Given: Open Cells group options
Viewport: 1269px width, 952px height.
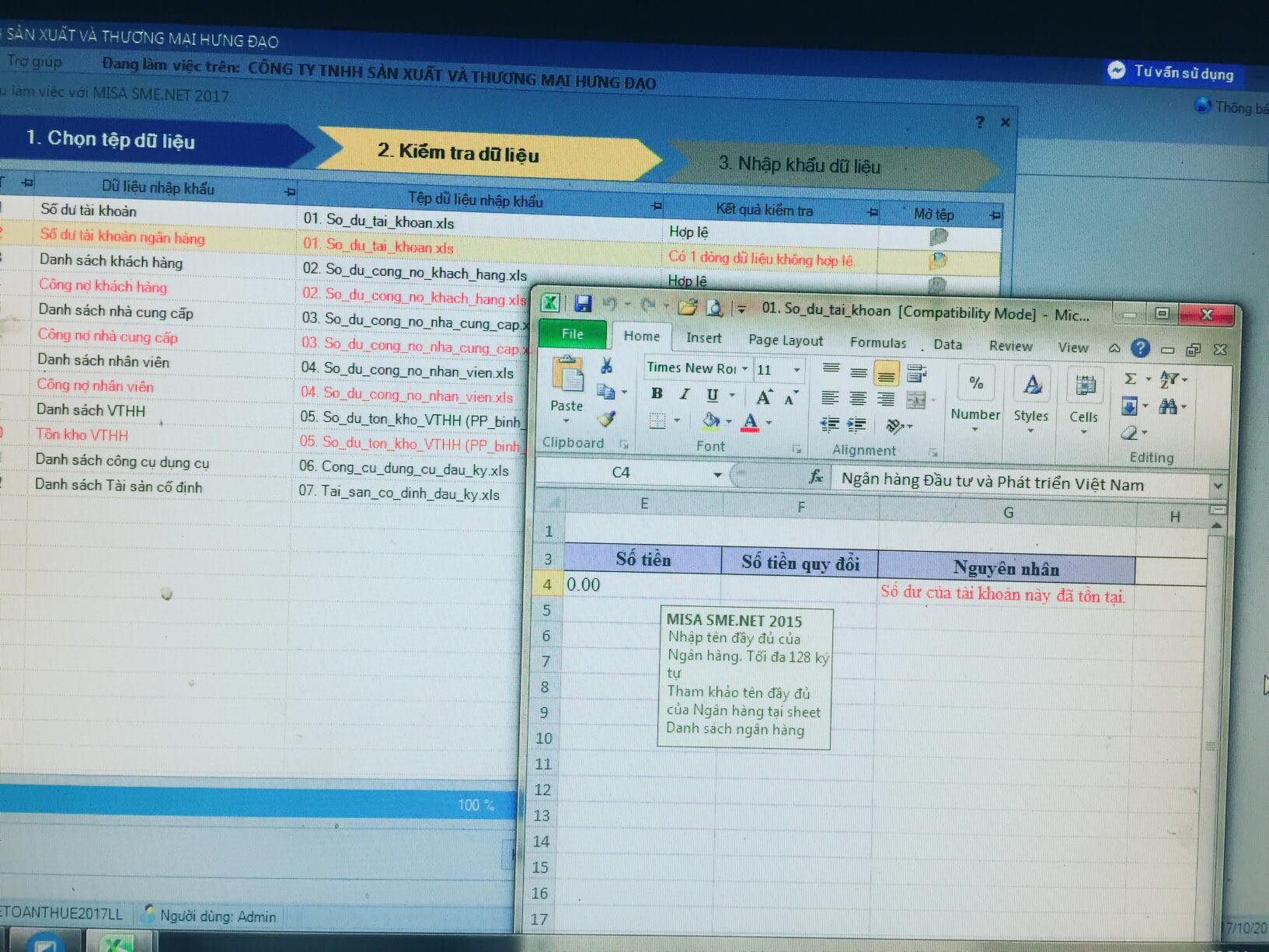Looking at the screenshot, I should point(1084,399).
